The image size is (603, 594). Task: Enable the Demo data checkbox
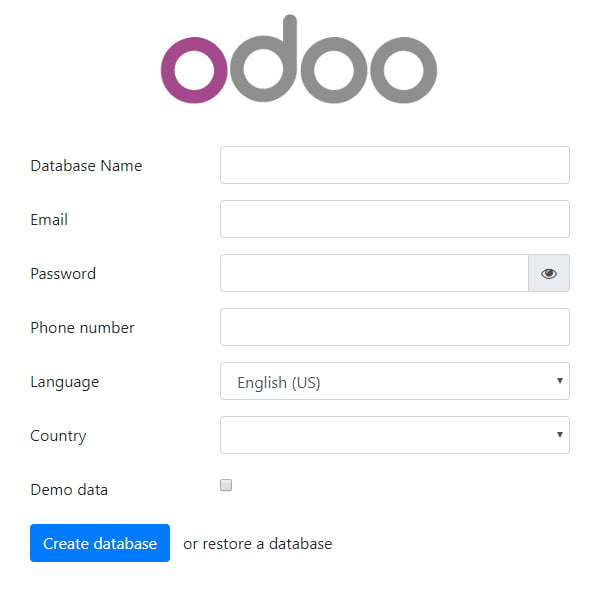tap(226, 485)
